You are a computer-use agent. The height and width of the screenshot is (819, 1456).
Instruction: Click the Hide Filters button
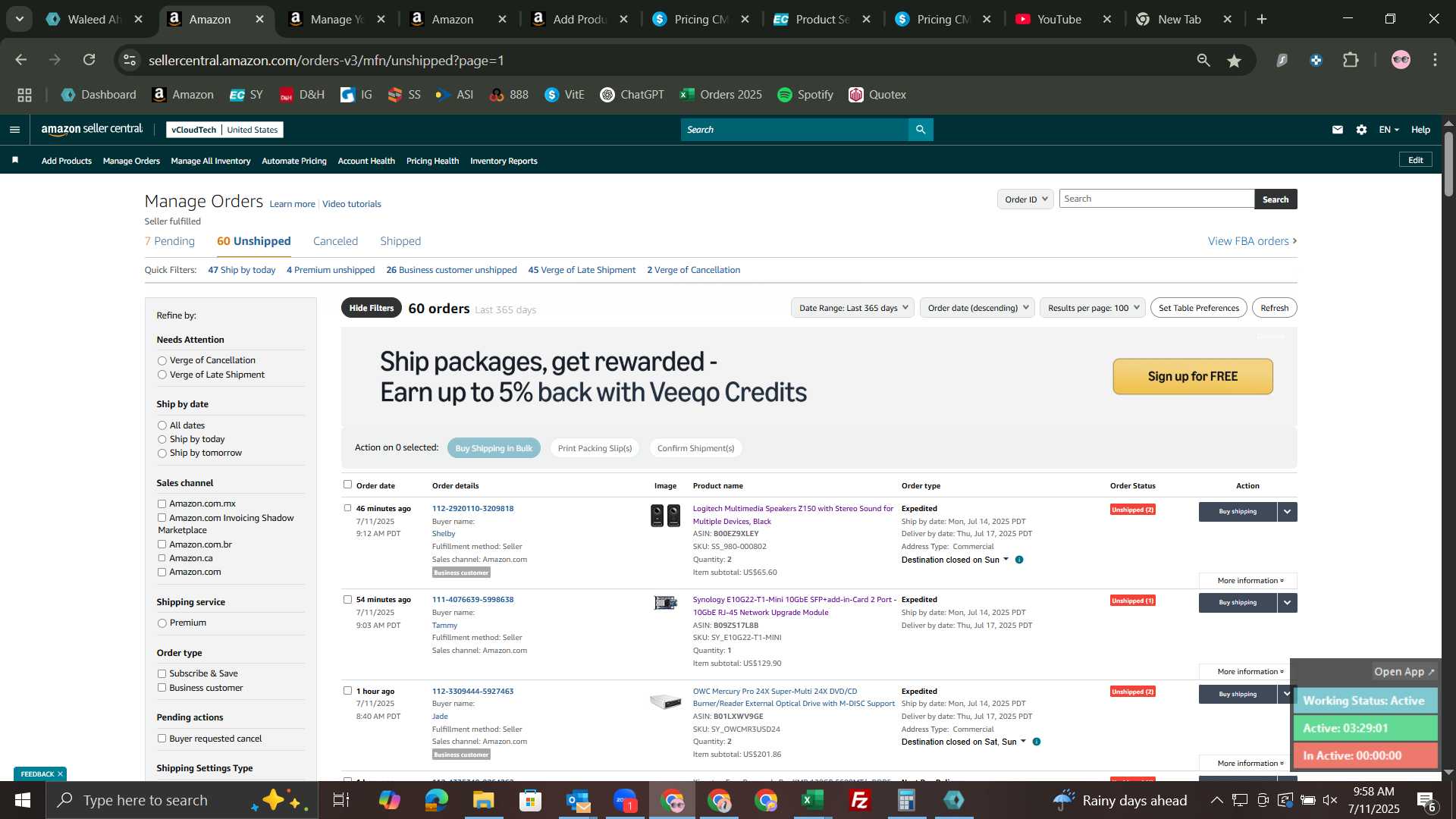pyautogui.click(x=372, y=308)
